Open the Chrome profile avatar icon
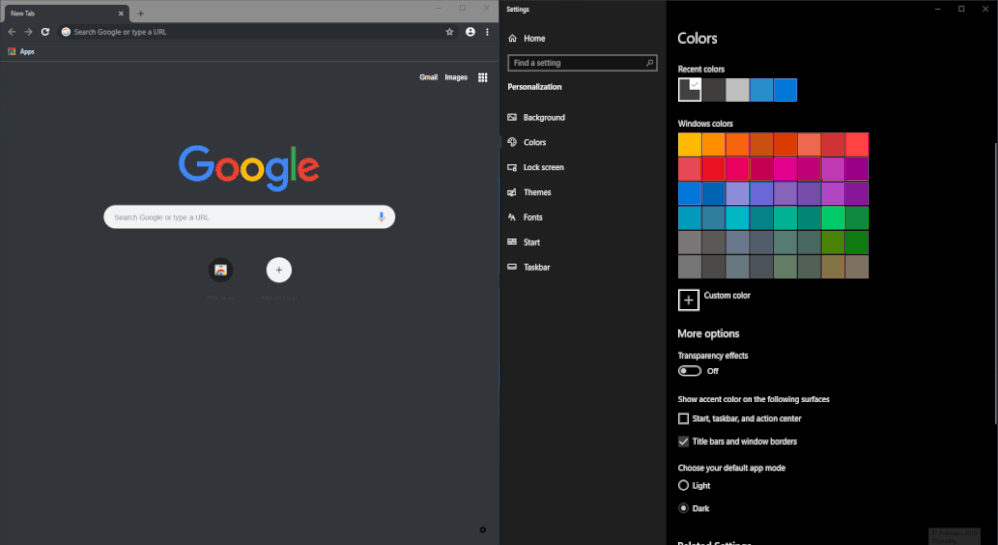 pos(470,32)
